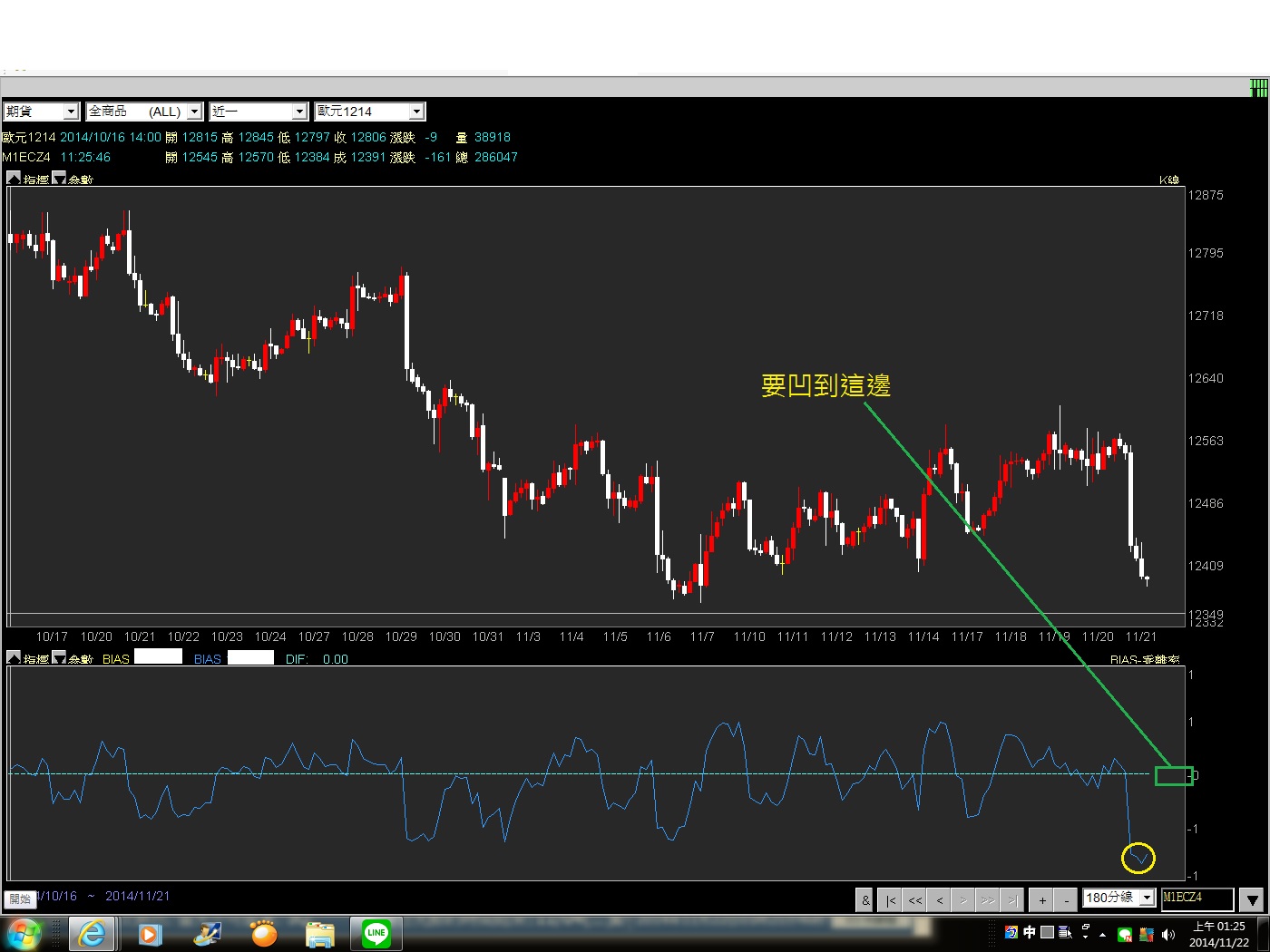This screenshot has width=1270, height=952.
Task: Click the << fast rewind button
Action: click(x=915, y=899)
